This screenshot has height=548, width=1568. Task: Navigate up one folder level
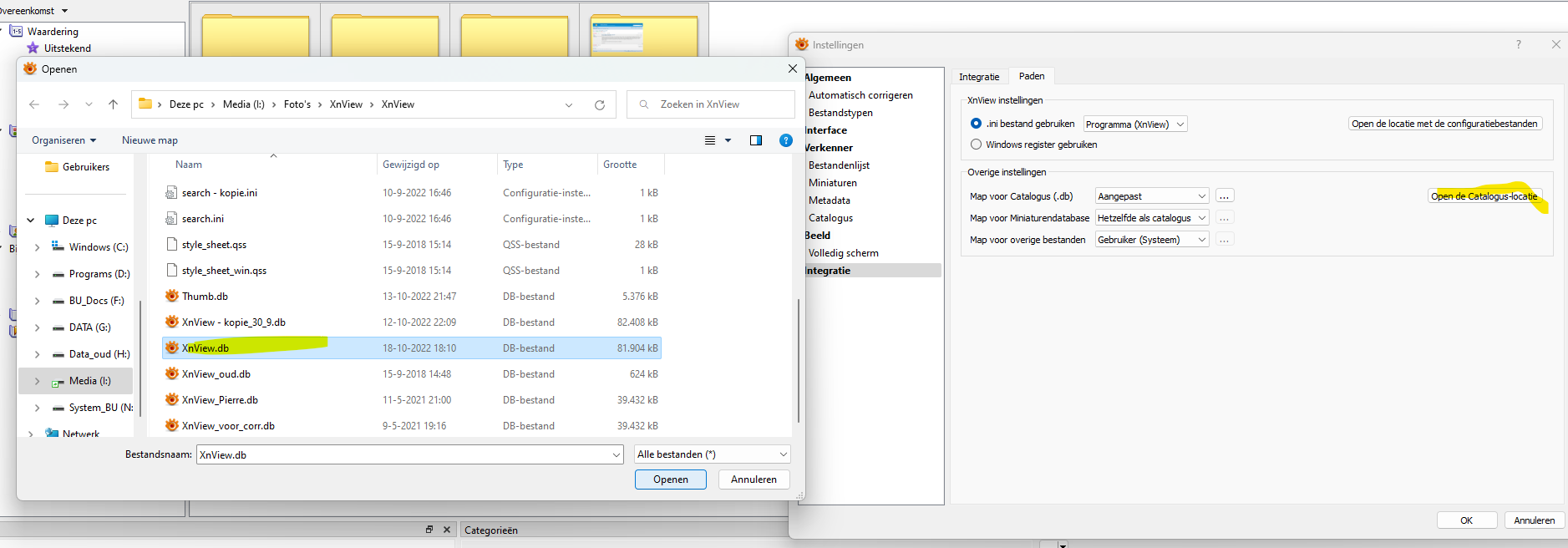(114, 104)
